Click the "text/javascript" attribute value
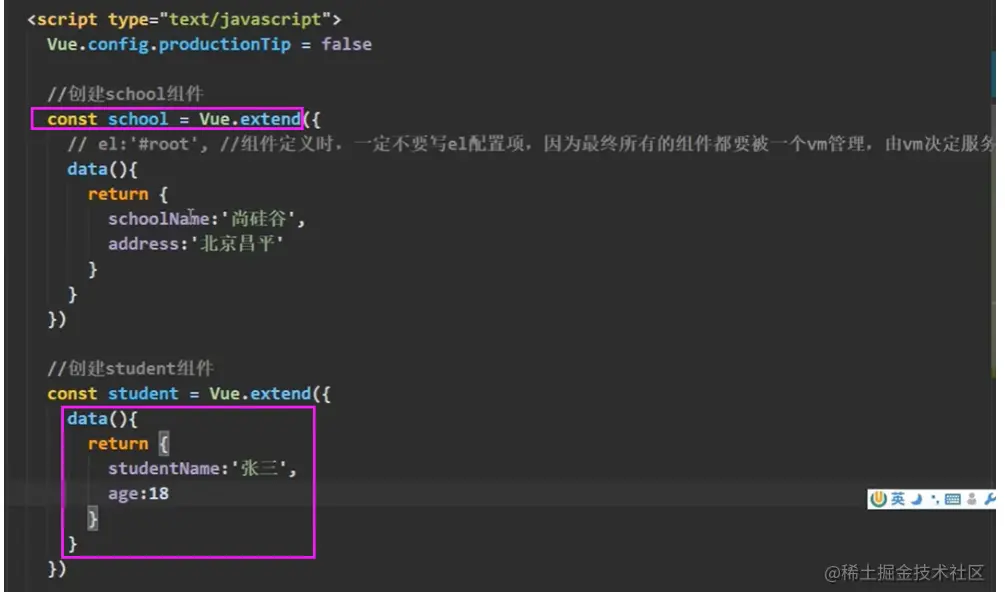This screenshot has width=1005, height=603. pyautogui.click(x=245, y=19)
